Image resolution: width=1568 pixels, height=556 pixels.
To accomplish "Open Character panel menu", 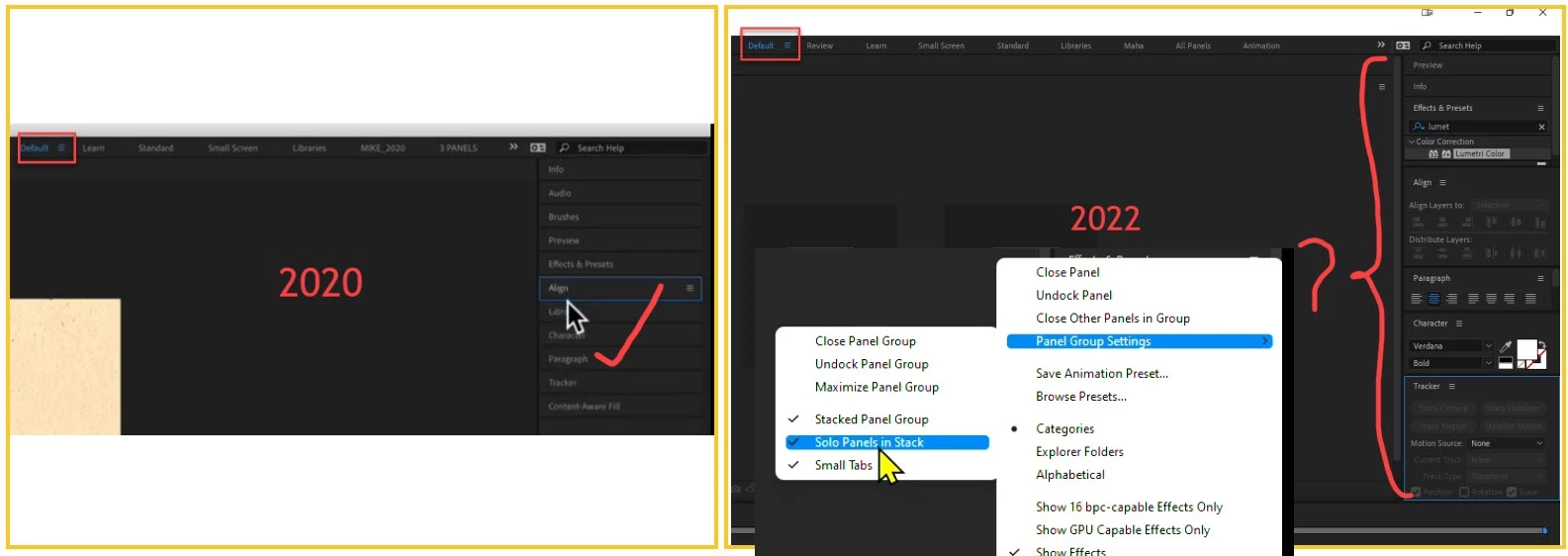I will coord(1459,324).
